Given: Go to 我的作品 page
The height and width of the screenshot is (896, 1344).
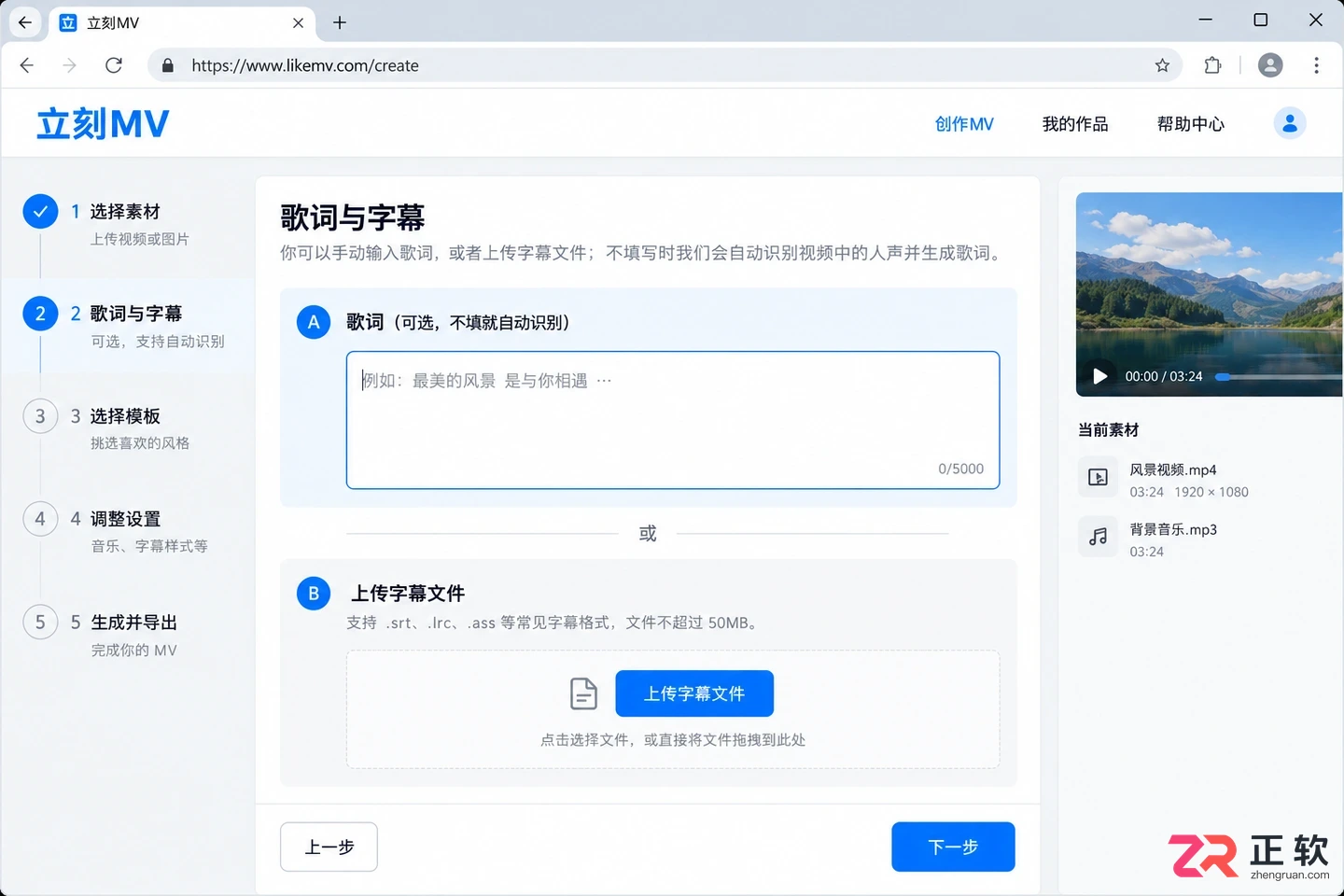Looking at the screenshot, I should [1075, 124].
